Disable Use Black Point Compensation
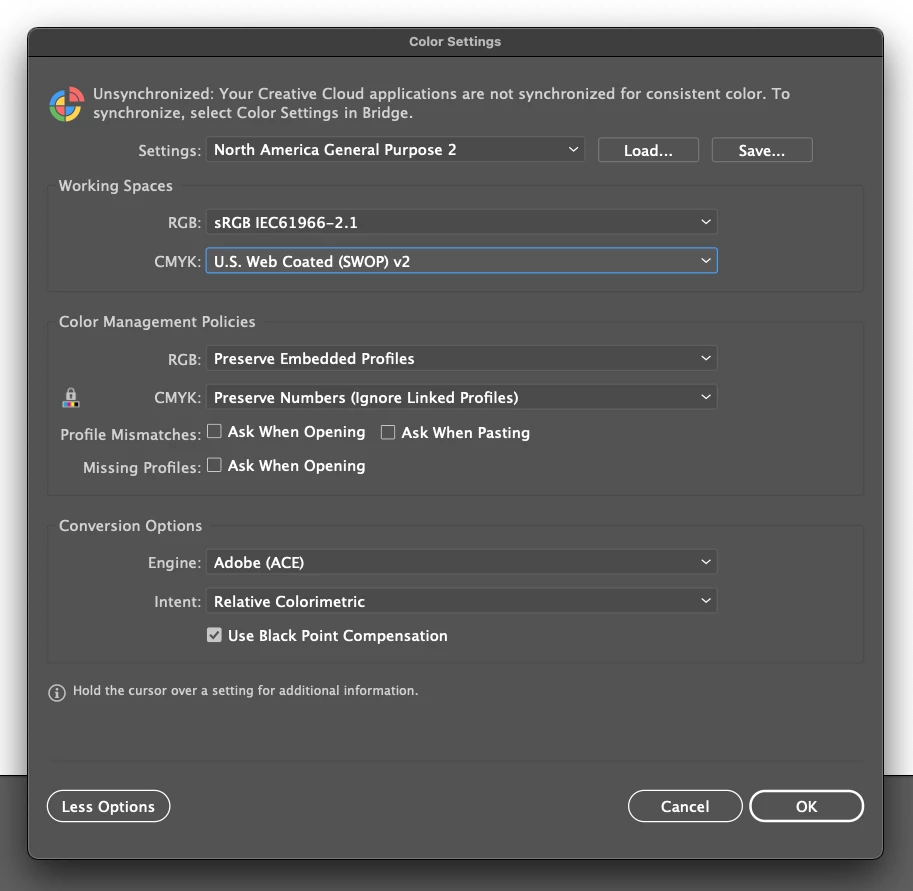 click(x=214, y=635)
